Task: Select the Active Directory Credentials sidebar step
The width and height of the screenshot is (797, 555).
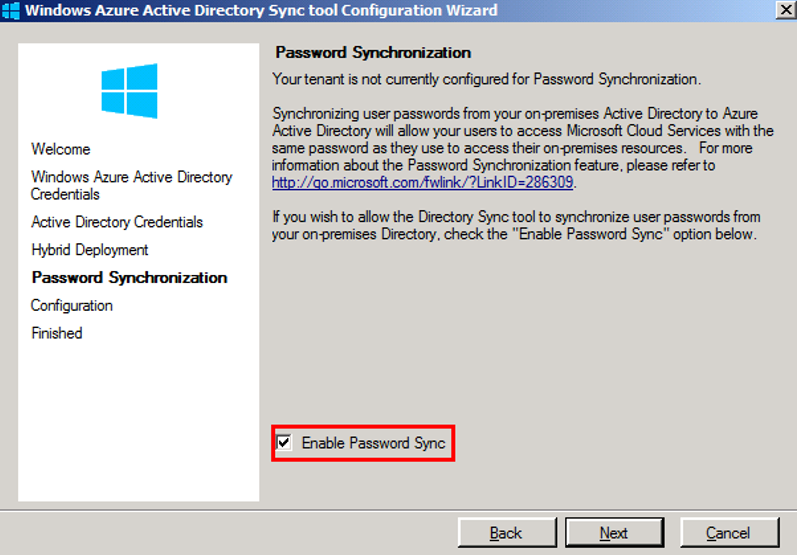Action: (117, 222)
